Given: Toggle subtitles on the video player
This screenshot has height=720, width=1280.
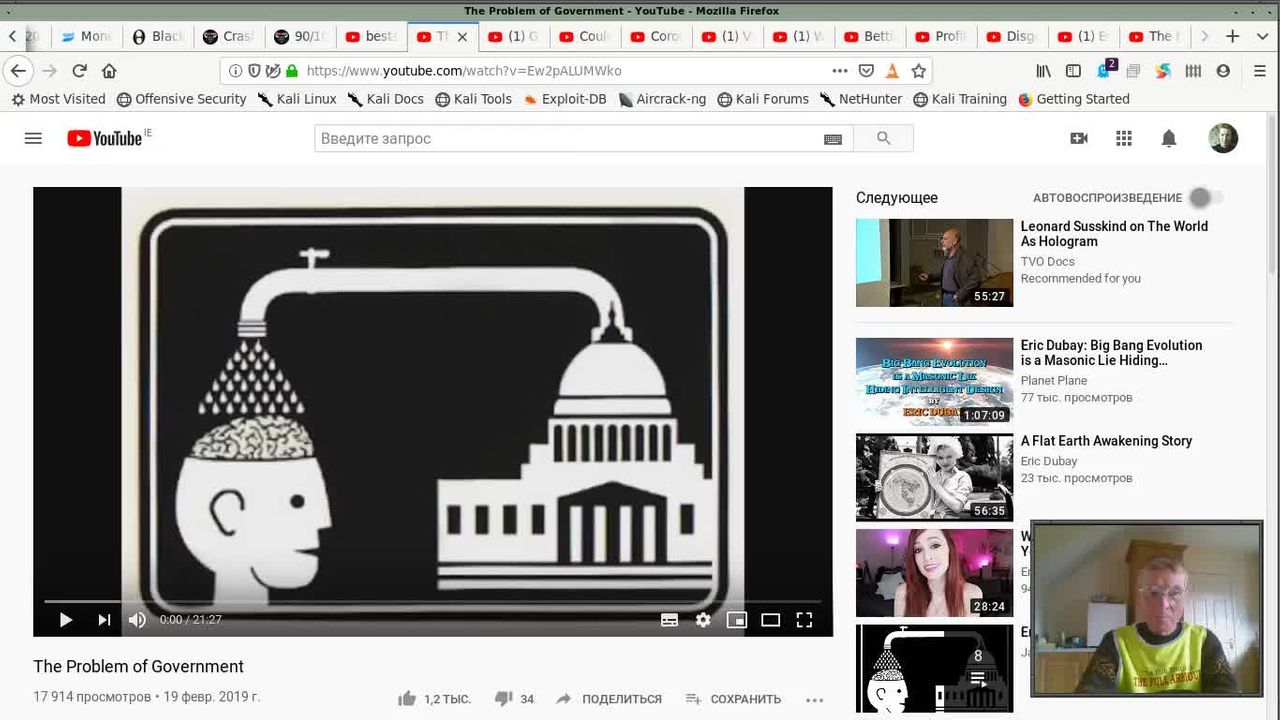Looking at the screenshot, I should point(670,620).
